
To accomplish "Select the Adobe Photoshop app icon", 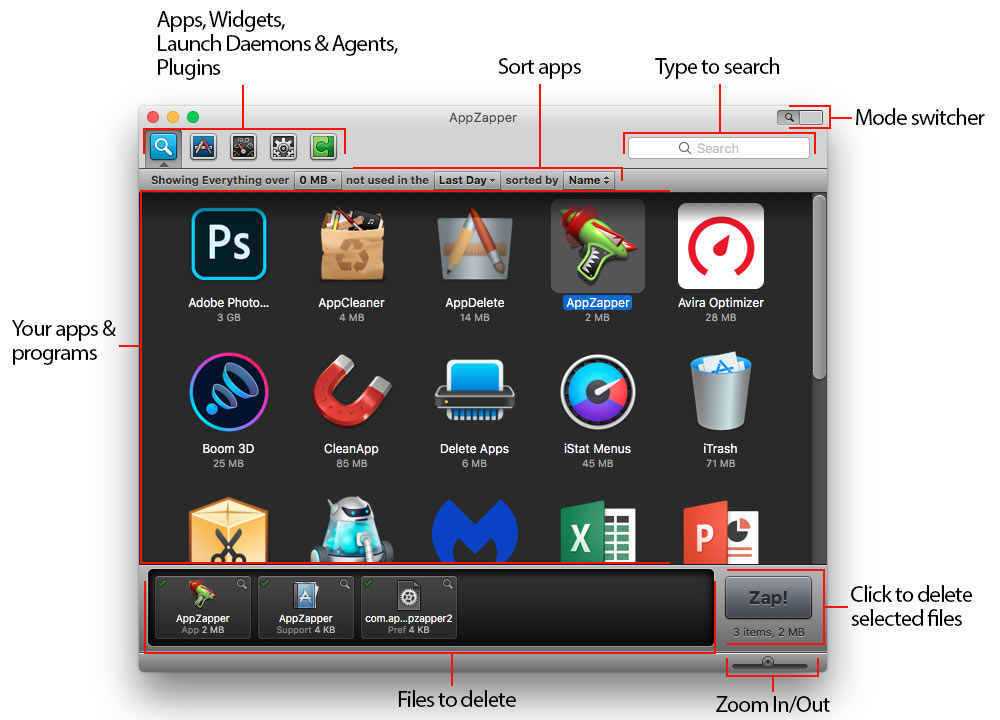I will pyautogui.click(x=228, y=244).
